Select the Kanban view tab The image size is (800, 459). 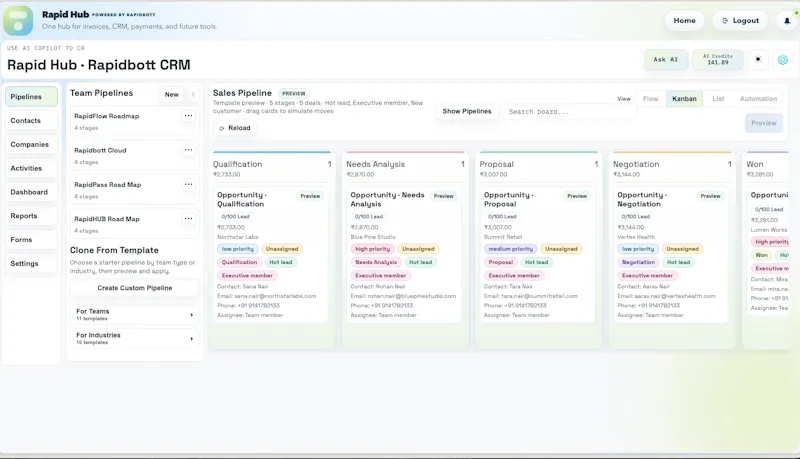tap(684, 99)
